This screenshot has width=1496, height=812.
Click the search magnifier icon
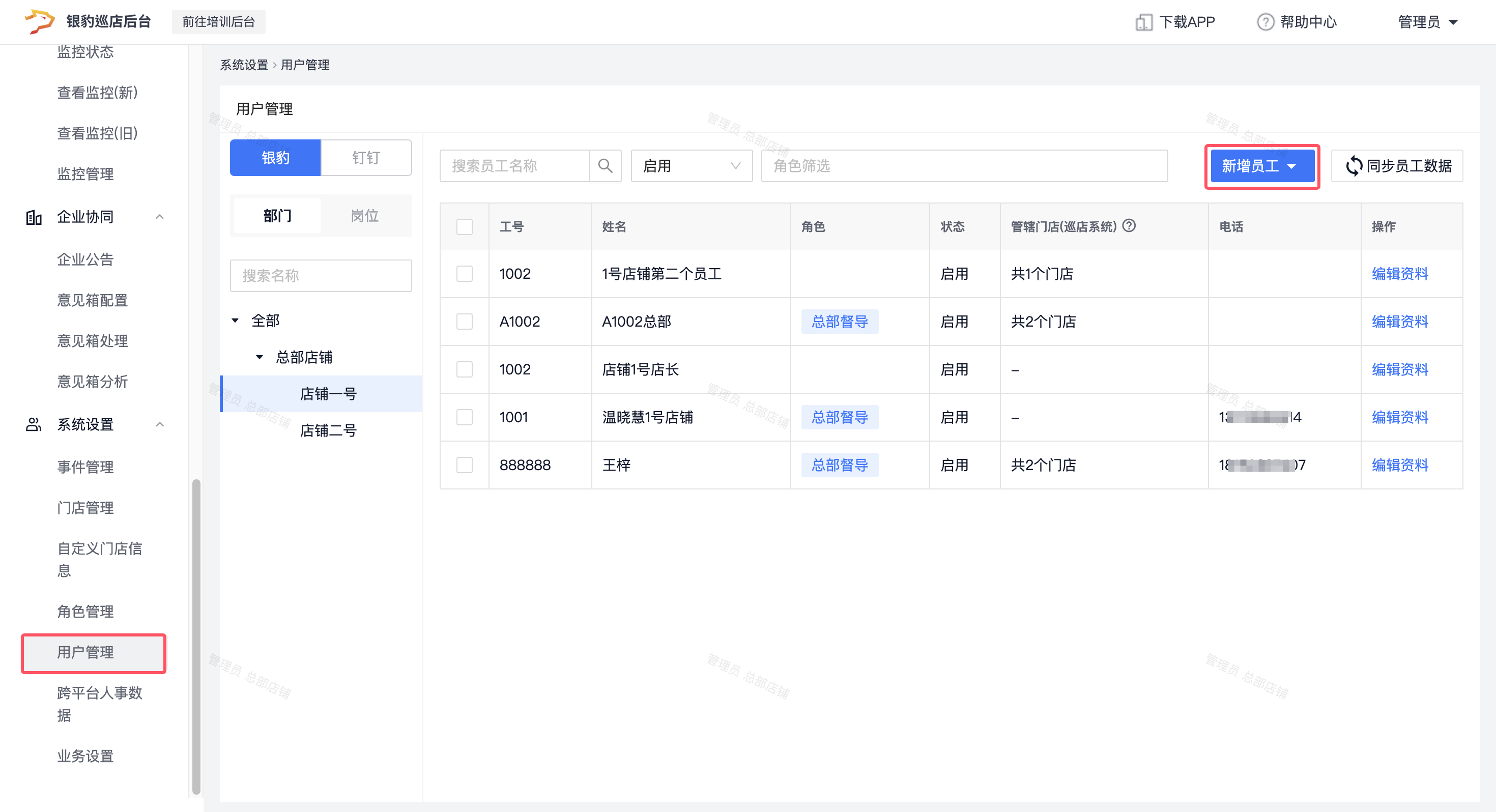[x=605, y=166]
